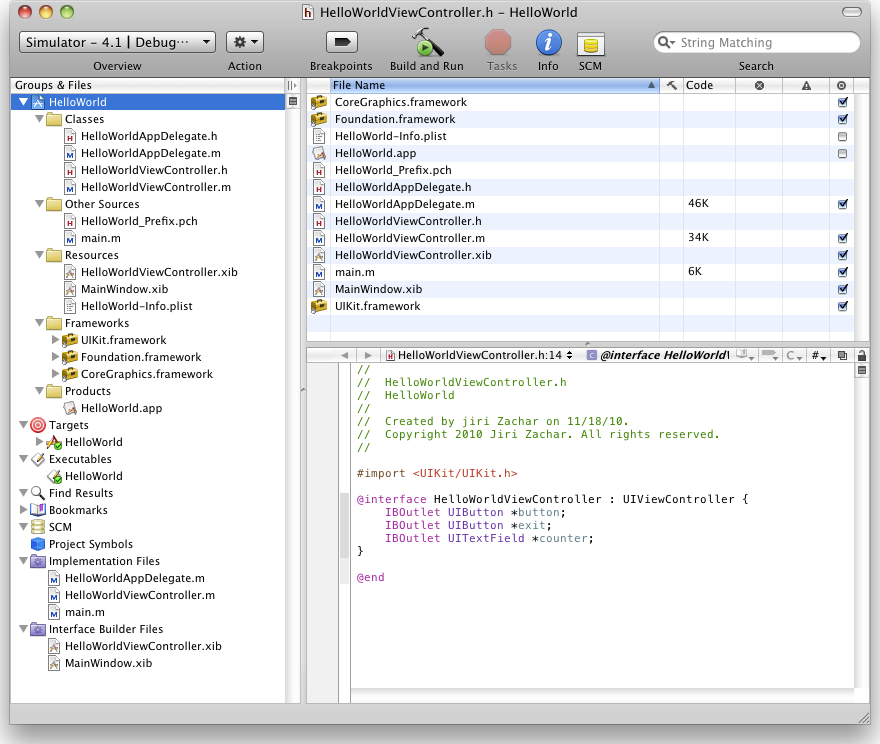Uncheck target box for main.m row
880x744 pixels.
point(842,272)
